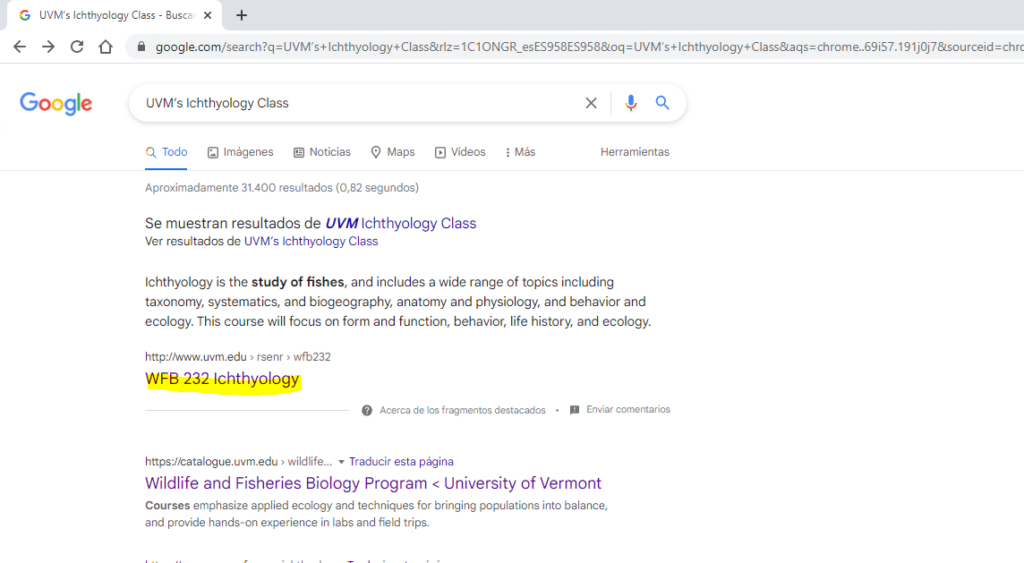Go to the browser home page

tap(105, 47)
